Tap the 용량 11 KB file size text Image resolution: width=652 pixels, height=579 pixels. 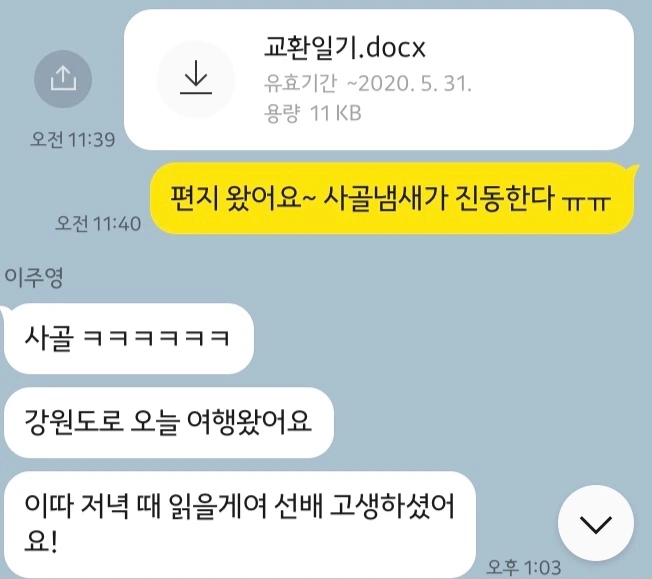pyautogui.click(x=313, y=113)
